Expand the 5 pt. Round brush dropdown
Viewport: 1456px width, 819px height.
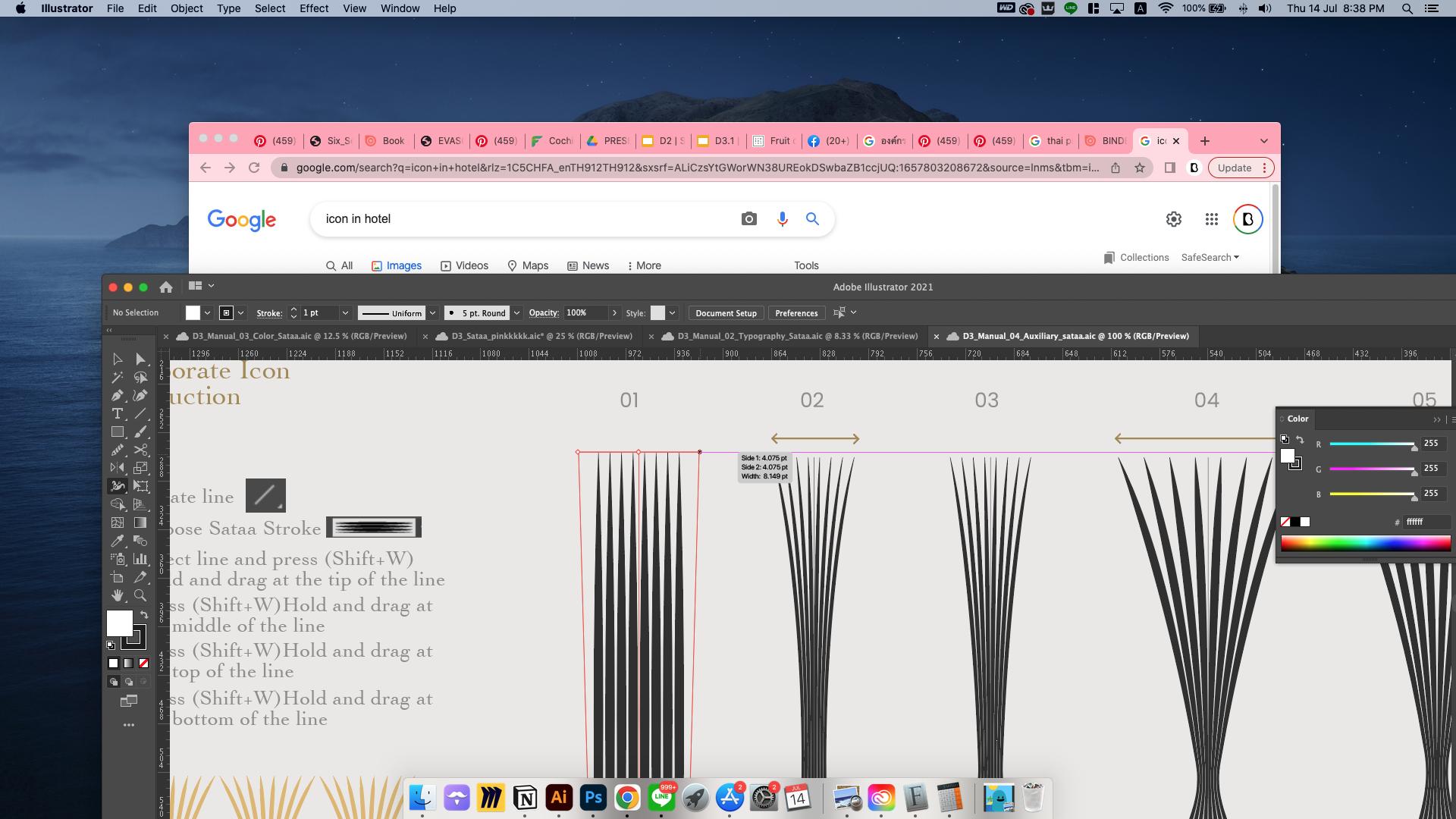[x=516, y=313]
